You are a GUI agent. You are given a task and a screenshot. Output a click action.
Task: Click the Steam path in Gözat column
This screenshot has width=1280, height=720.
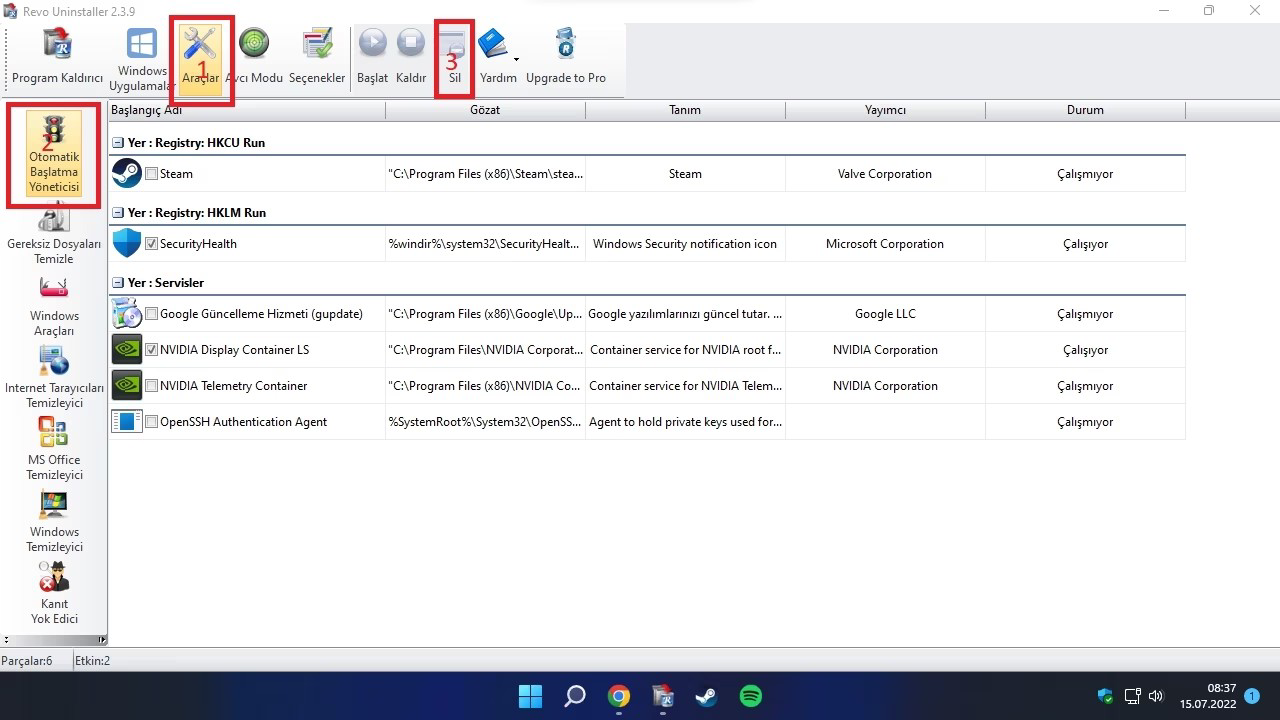click(485, 174)
